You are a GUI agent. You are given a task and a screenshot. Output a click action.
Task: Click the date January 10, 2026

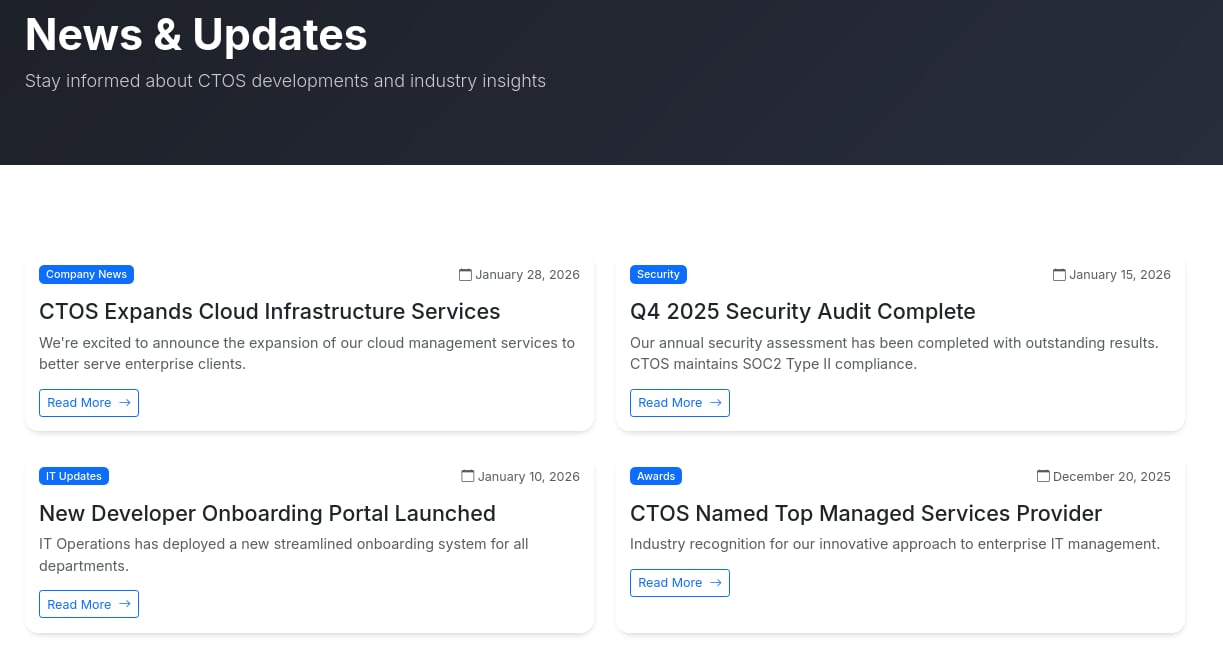[529, 477]
